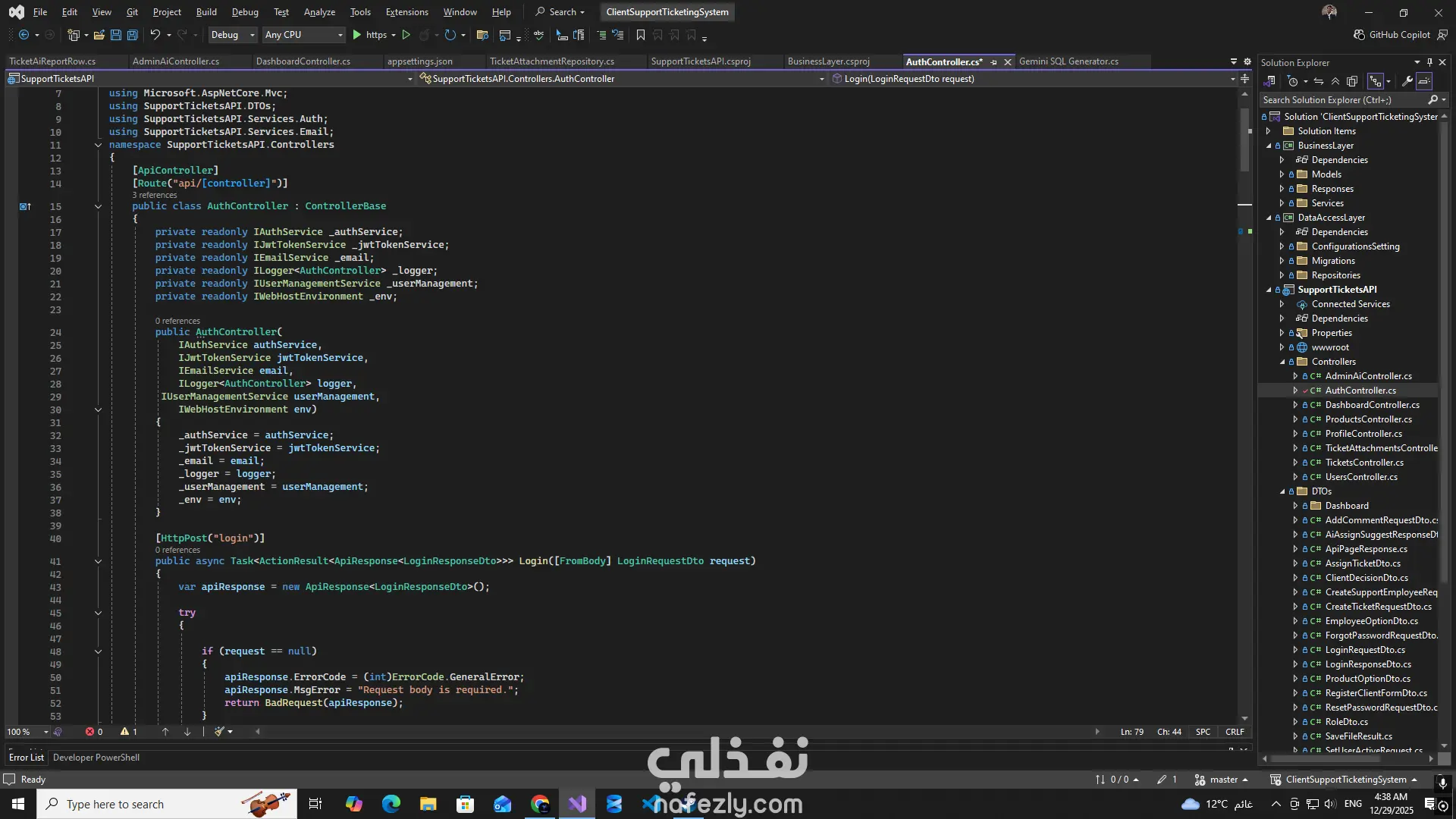Open the Error List panel tab
1456x819 pixels.
click(27, 757)
